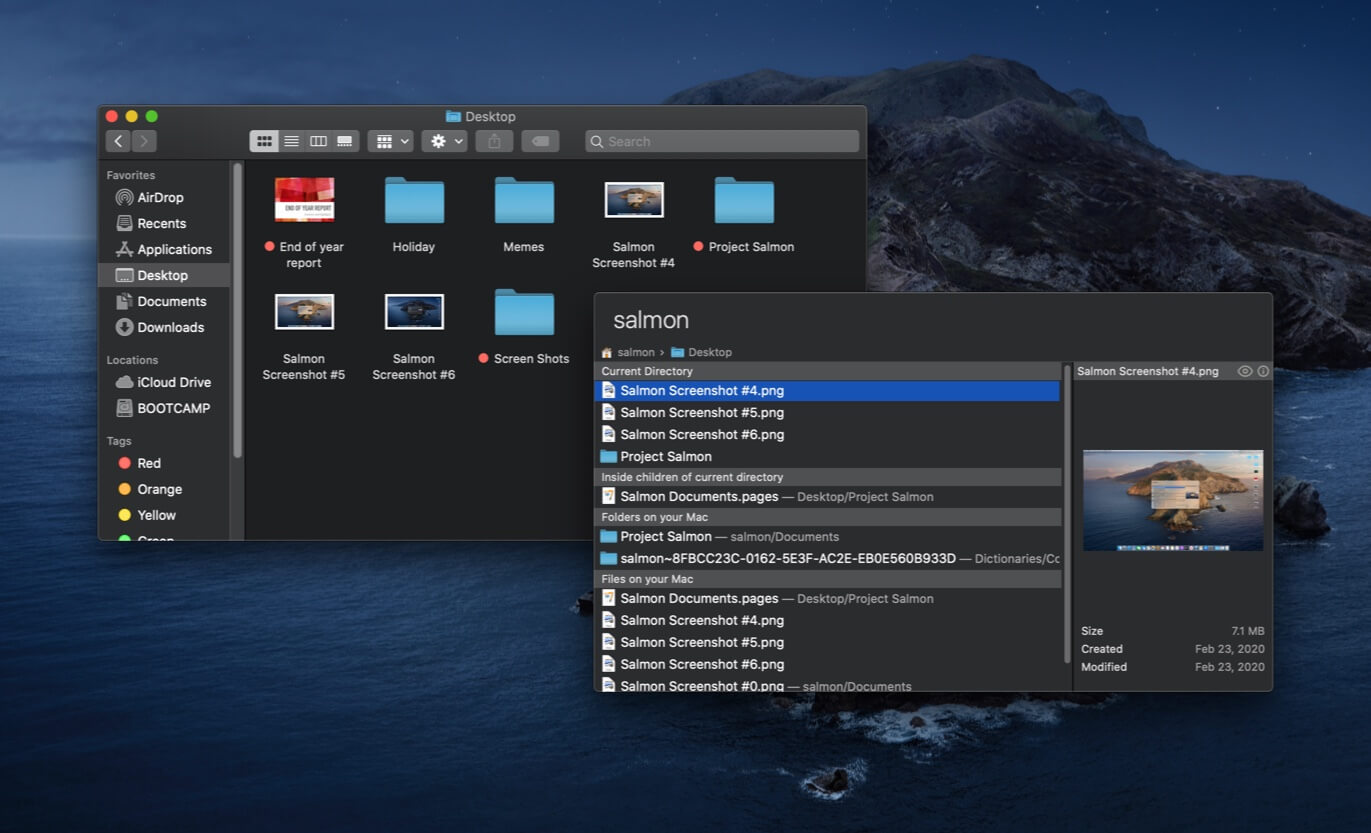
Task: Click the preview image of Screenshot #4
Action: point(1173,500)
